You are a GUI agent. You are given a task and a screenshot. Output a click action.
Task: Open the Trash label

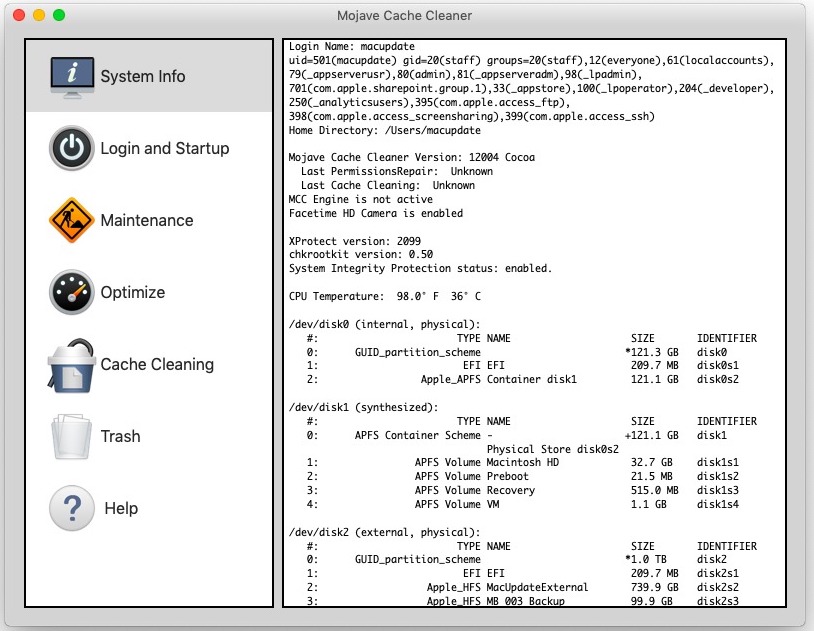(x=120, y=436)
